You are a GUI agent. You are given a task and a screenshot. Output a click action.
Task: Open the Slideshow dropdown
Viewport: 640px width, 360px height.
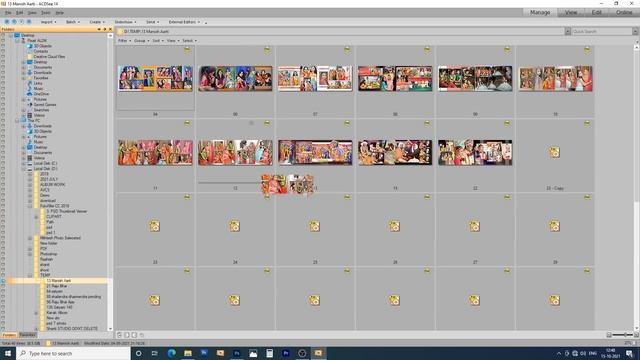click(x=125, y=22)
